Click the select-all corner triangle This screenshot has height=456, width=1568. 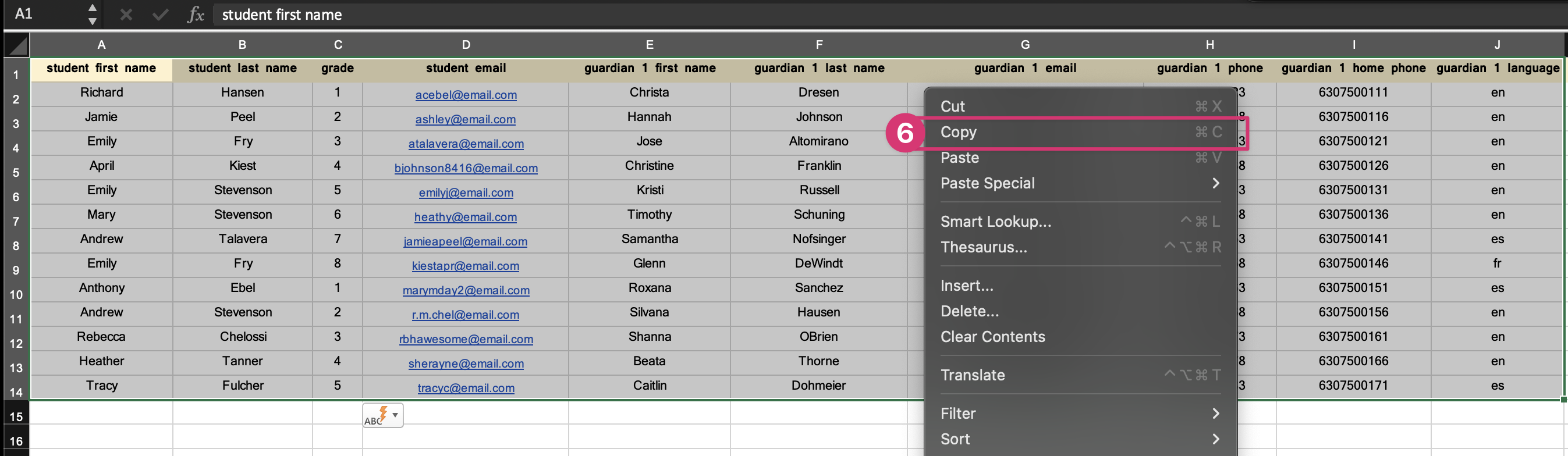coord(17,45)
